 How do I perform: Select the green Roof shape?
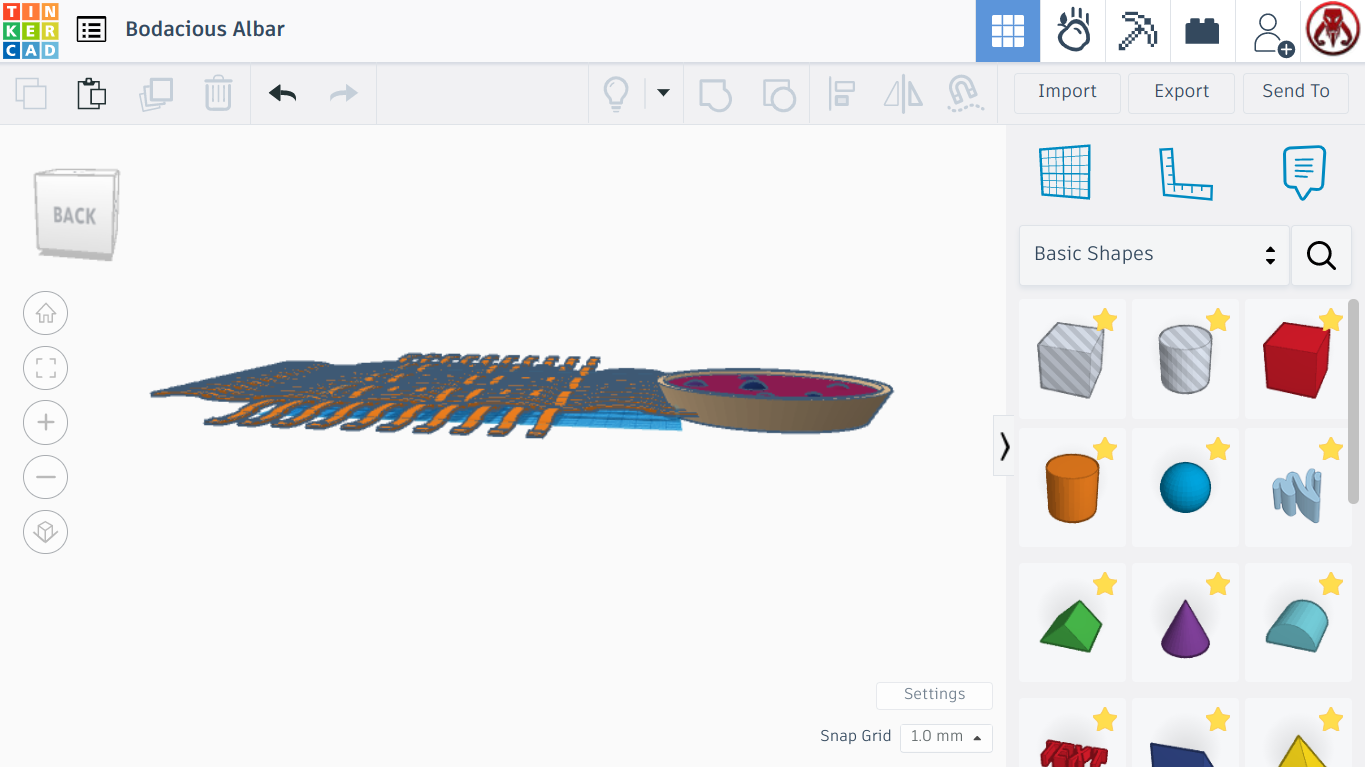point(1072,623)
